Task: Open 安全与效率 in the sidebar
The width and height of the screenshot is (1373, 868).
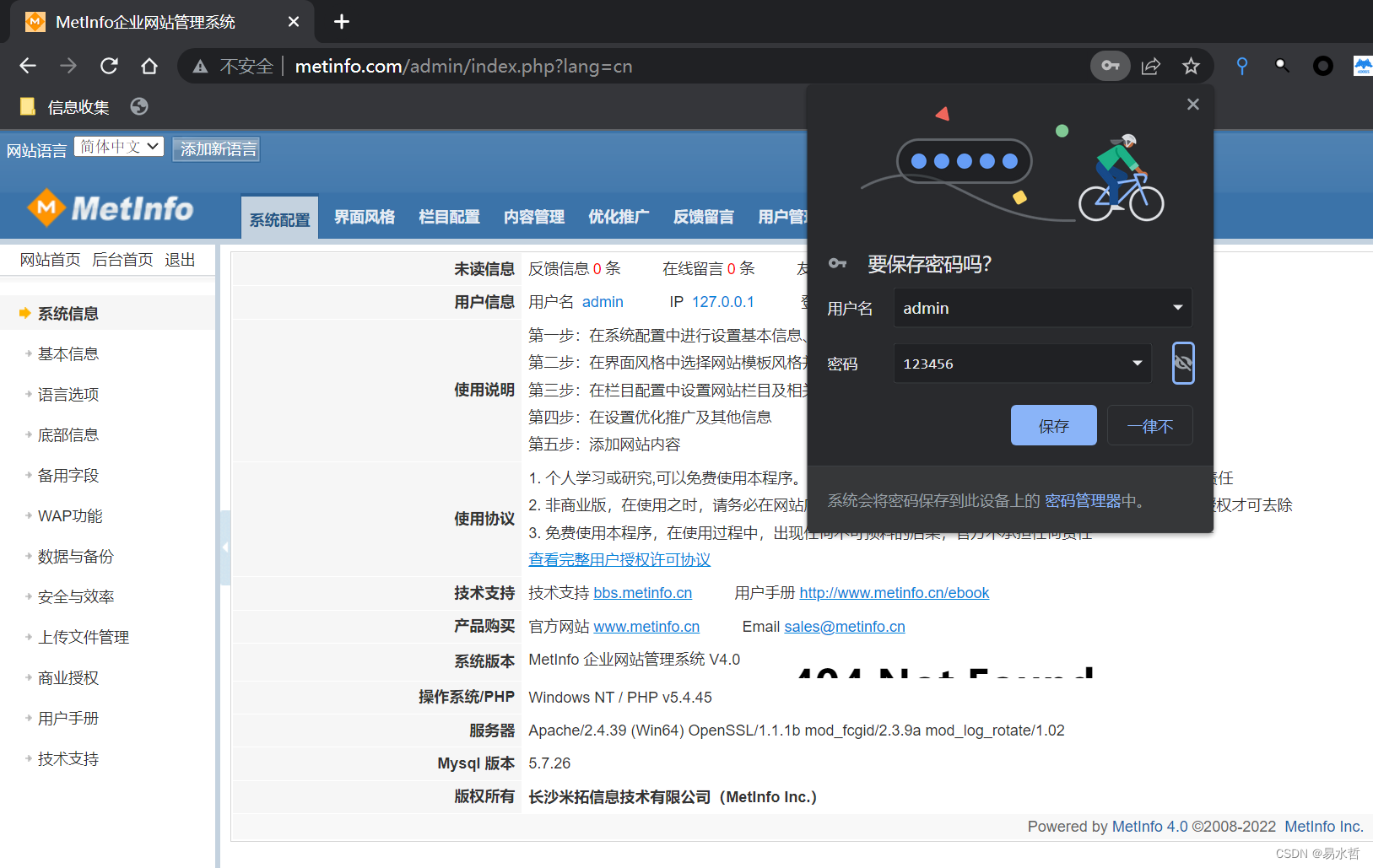Action: [76, 597]
